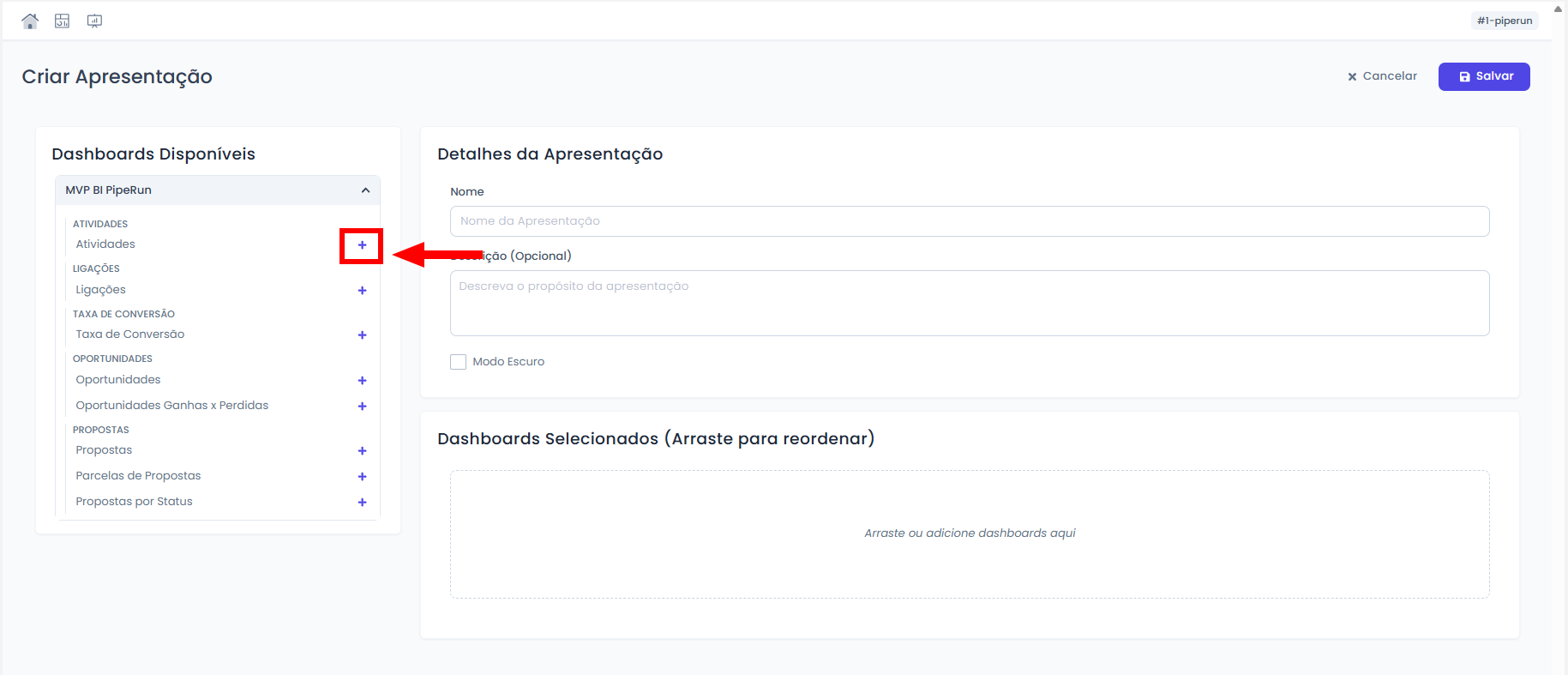The width and height of the screenshot is (1568, 675).
Task: Open the presentations icon in top bar
Action: pos(94,21)
